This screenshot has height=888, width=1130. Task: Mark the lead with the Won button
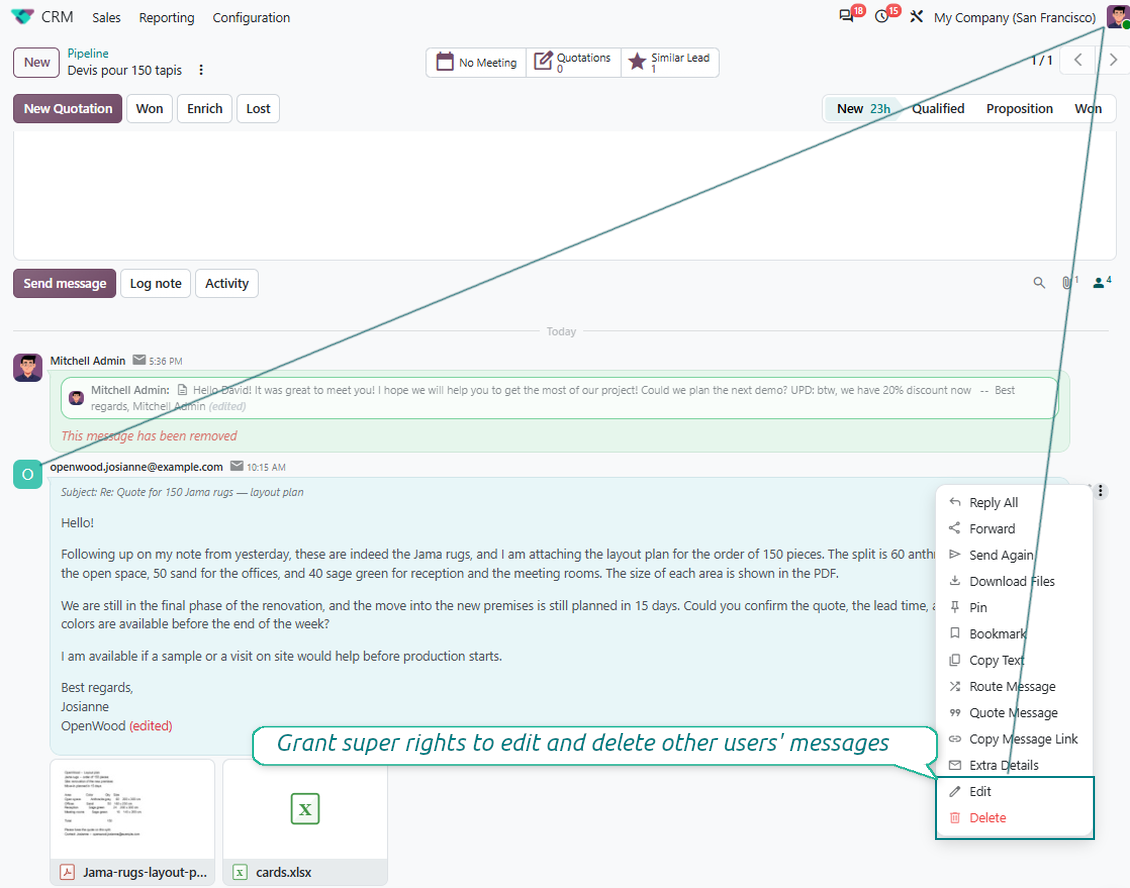(x=149, y=109)
